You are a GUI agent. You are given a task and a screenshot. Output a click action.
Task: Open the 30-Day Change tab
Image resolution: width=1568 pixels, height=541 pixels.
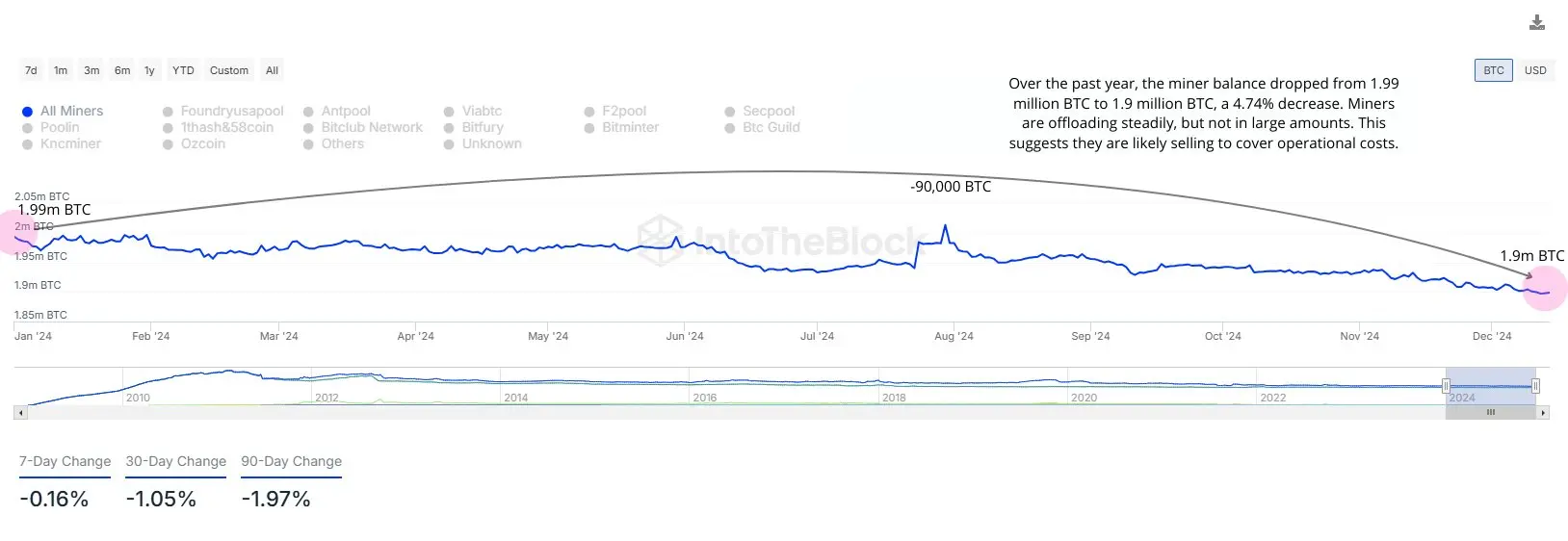click(175, 462)
